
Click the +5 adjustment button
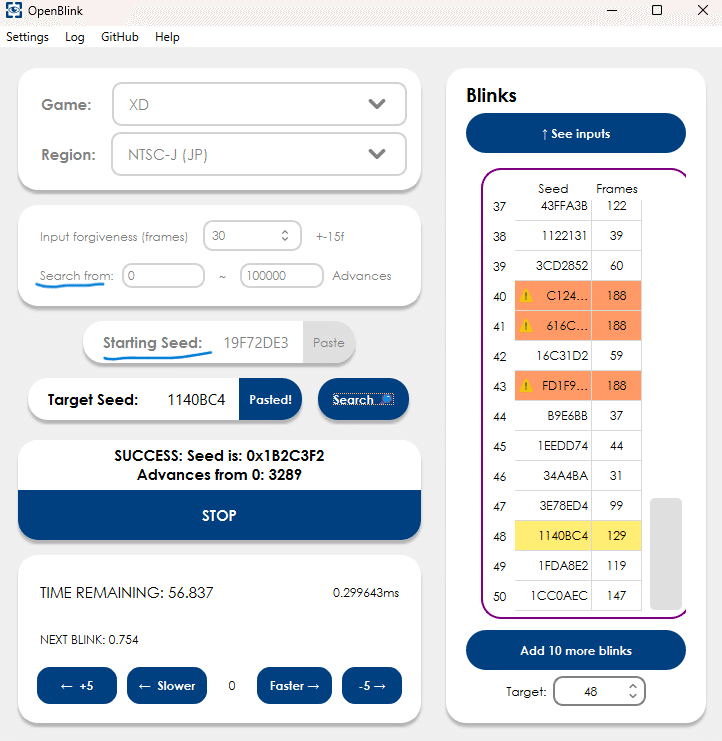77,686
